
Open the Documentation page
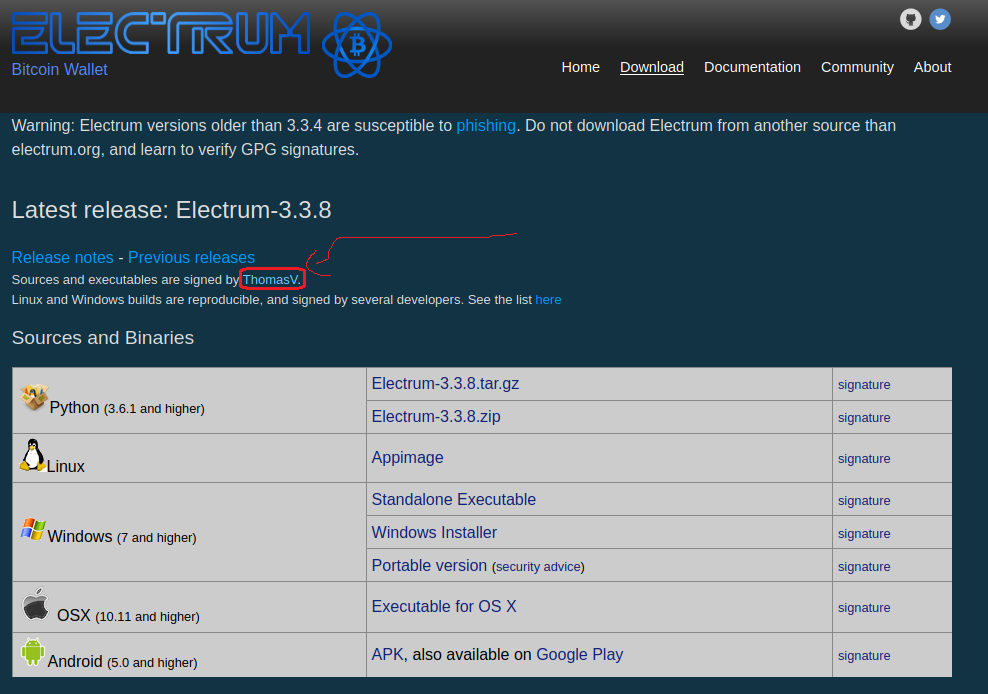[x=752, y=67]
